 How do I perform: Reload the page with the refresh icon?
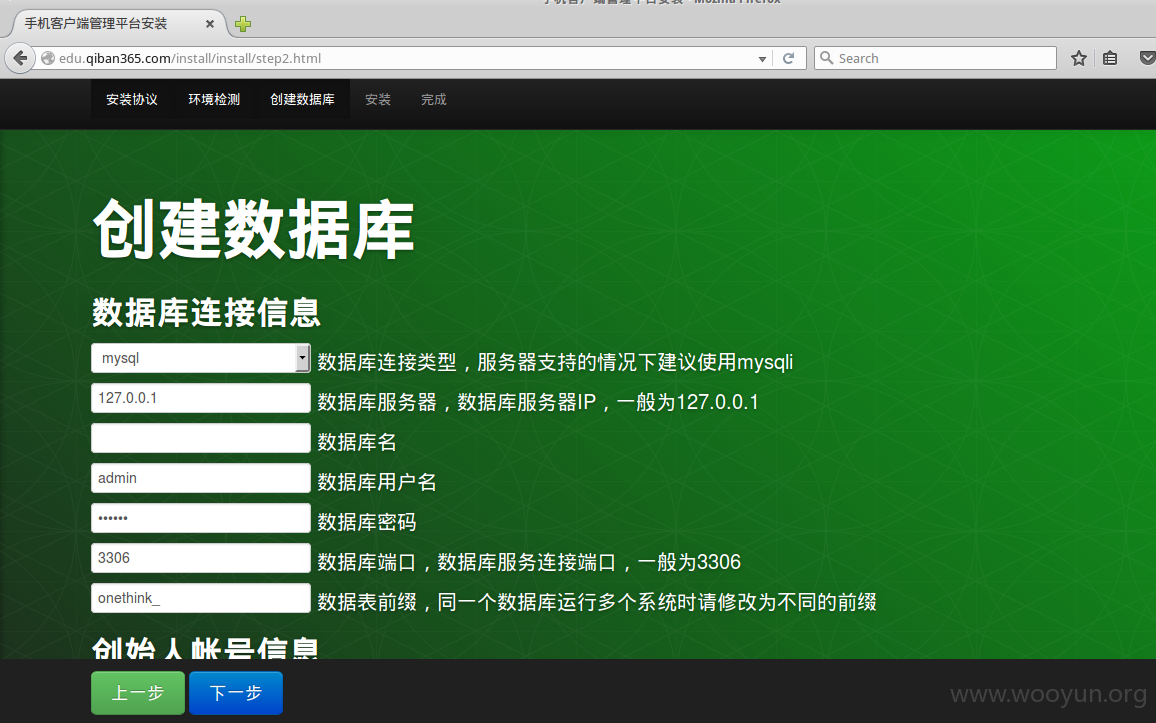click(788, 58)
